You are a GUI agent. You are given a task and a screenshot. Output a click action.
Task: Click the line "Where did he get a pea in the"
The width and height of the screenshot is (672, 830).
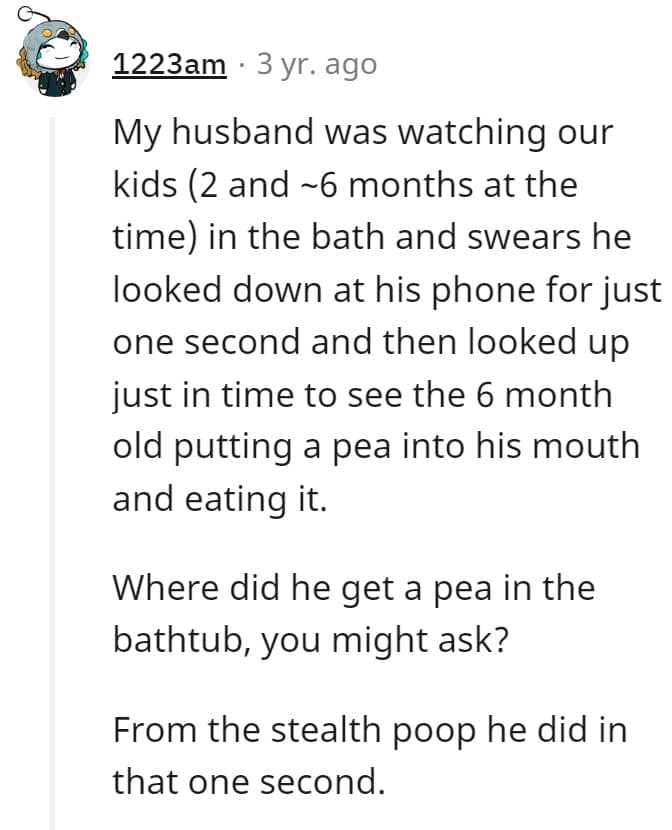click(353, 586)
